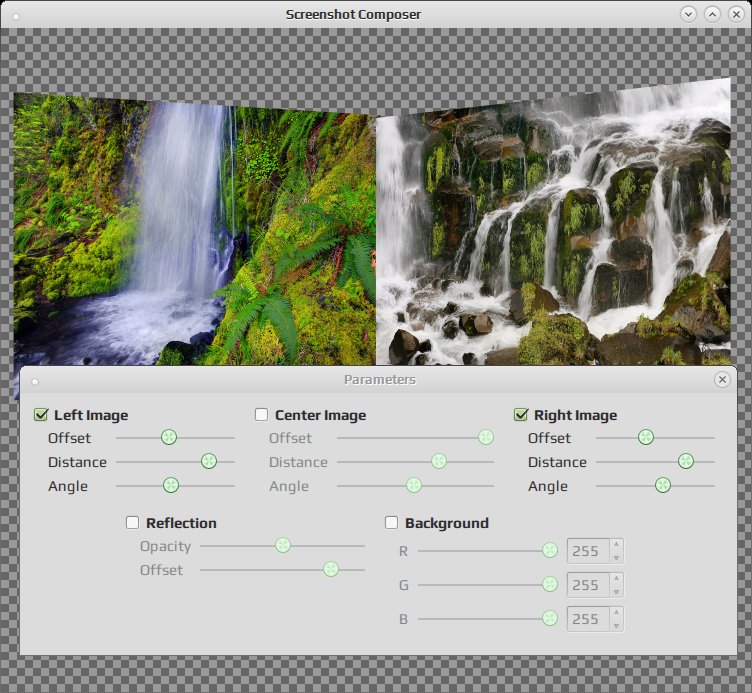752x693 pixels.
Task: Increase the G value with up arrow
Action: [616, 578]
